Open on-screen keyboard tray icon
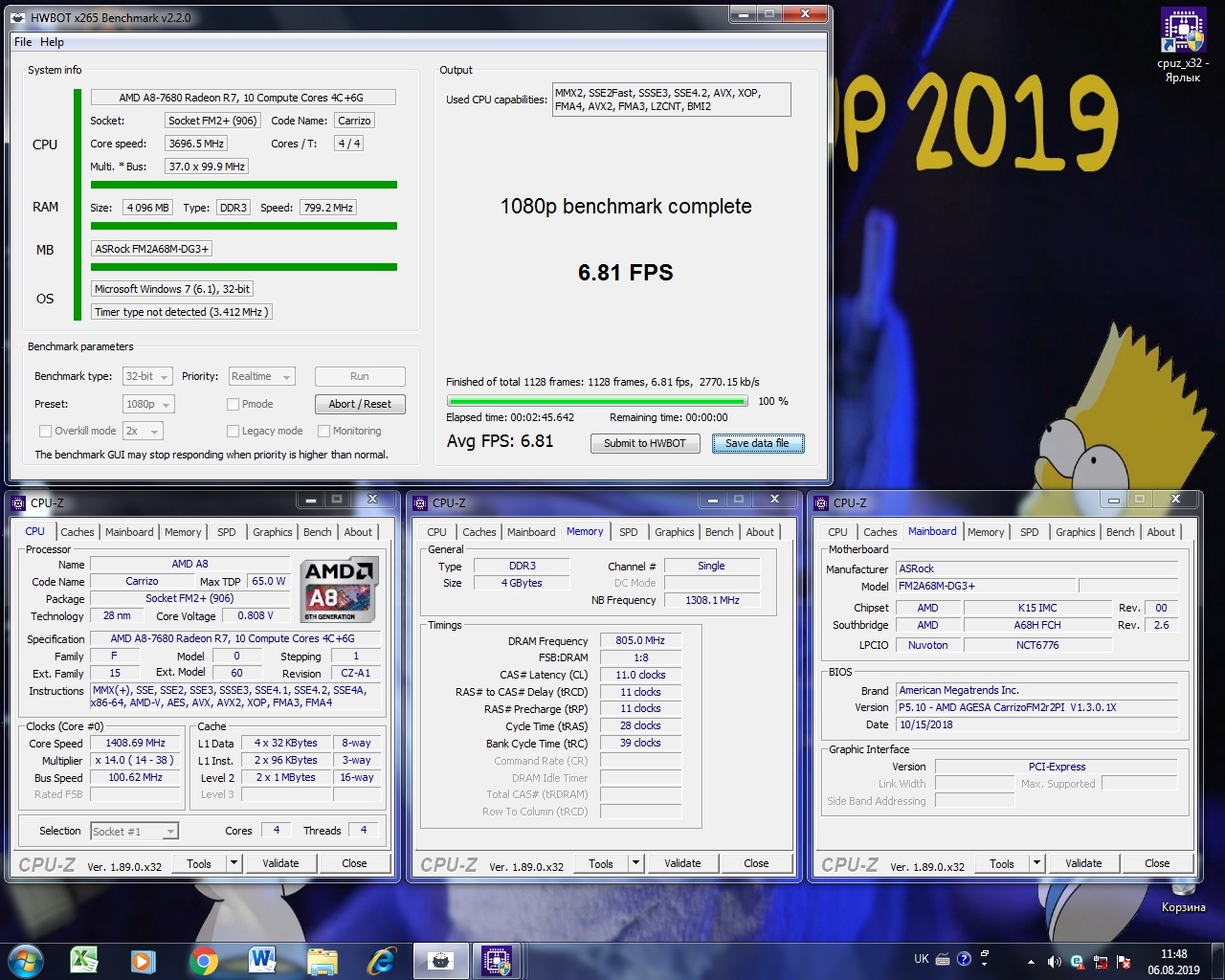This screenshot has width=1225, height=980. [943, 959]
